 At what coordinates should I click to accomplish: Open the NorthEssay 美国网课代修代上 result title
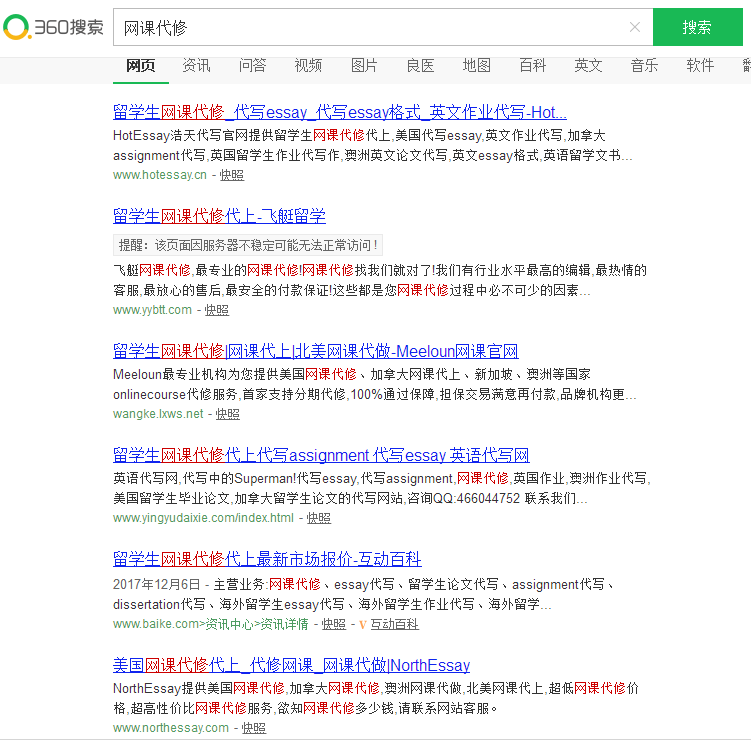(291, 665)
